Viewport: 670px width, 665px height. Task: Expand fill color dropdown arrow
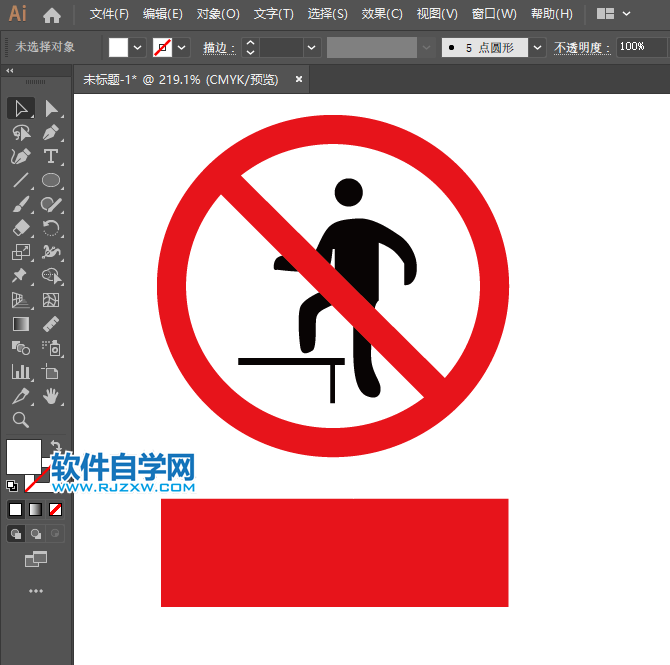coord(138,47)
